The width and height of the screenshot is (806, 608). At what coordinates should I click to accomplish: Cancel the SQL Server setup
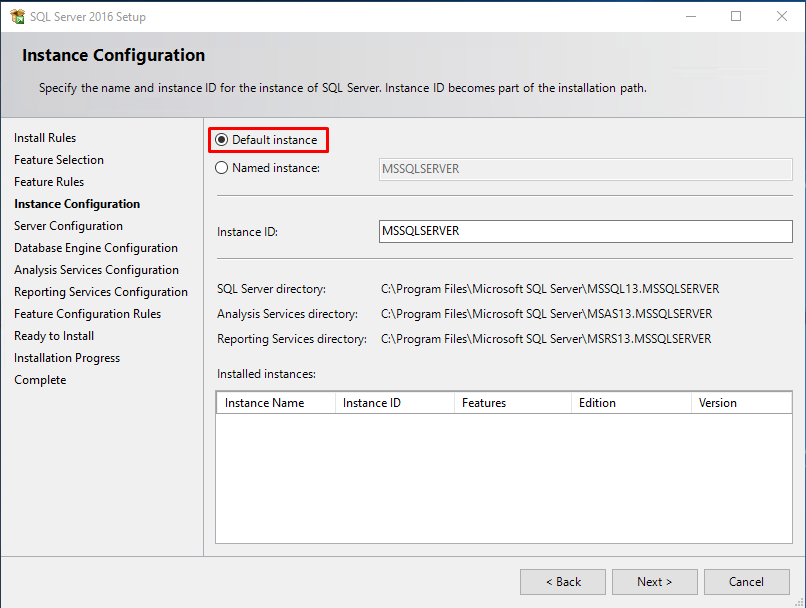click(746, 582)
